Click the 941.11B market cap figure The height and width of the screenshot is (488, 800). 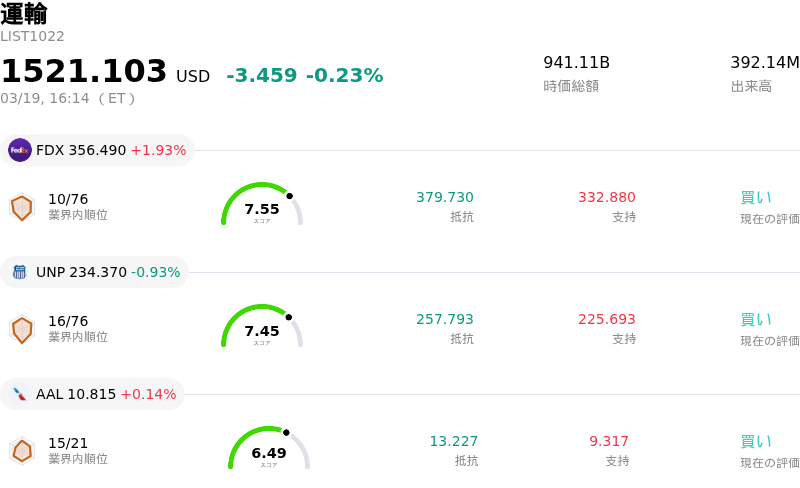[576, 63]
